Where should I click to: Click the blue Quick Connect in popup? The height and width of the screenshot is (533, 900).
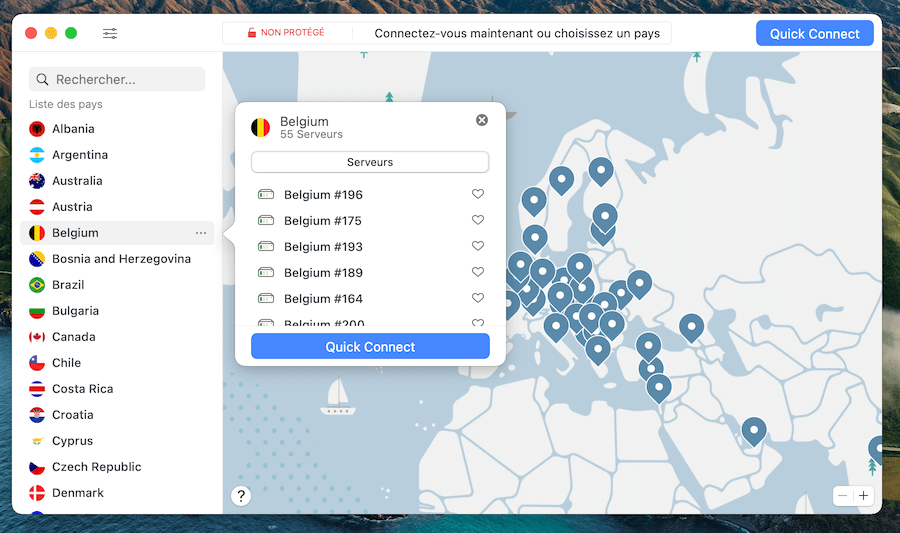(x=370, y=347)
